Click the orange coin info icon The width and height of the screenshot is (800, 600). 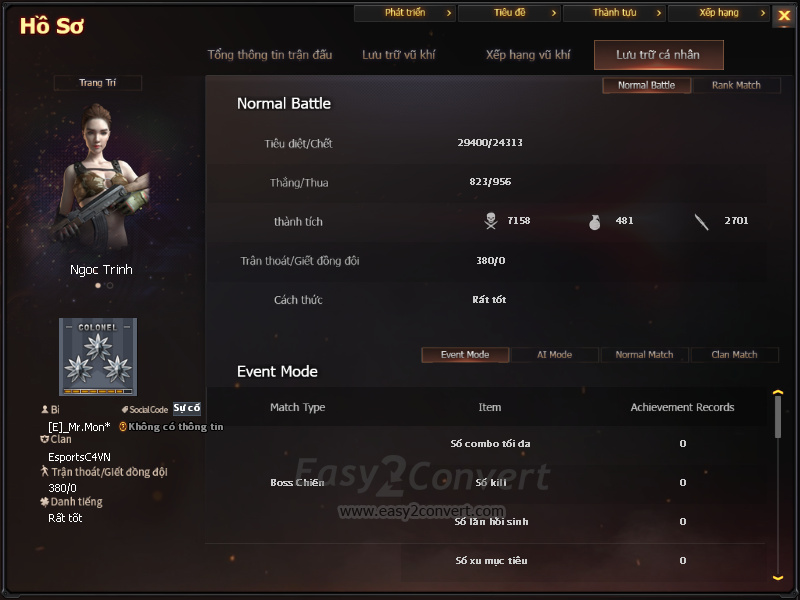(122, 427)
